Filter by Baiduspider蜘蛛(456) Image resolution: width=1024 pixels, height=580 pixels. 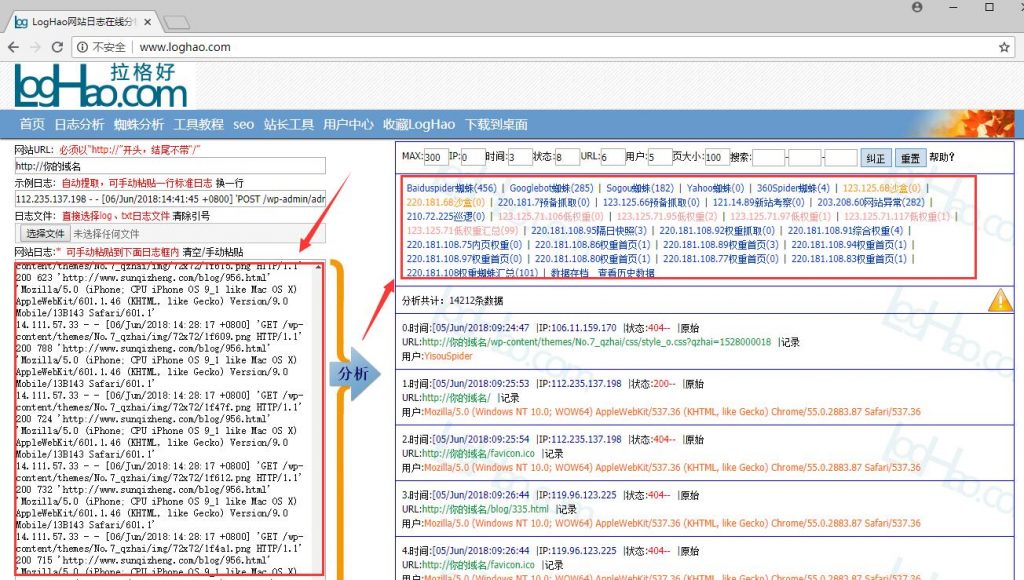click(x=451, y=188)
